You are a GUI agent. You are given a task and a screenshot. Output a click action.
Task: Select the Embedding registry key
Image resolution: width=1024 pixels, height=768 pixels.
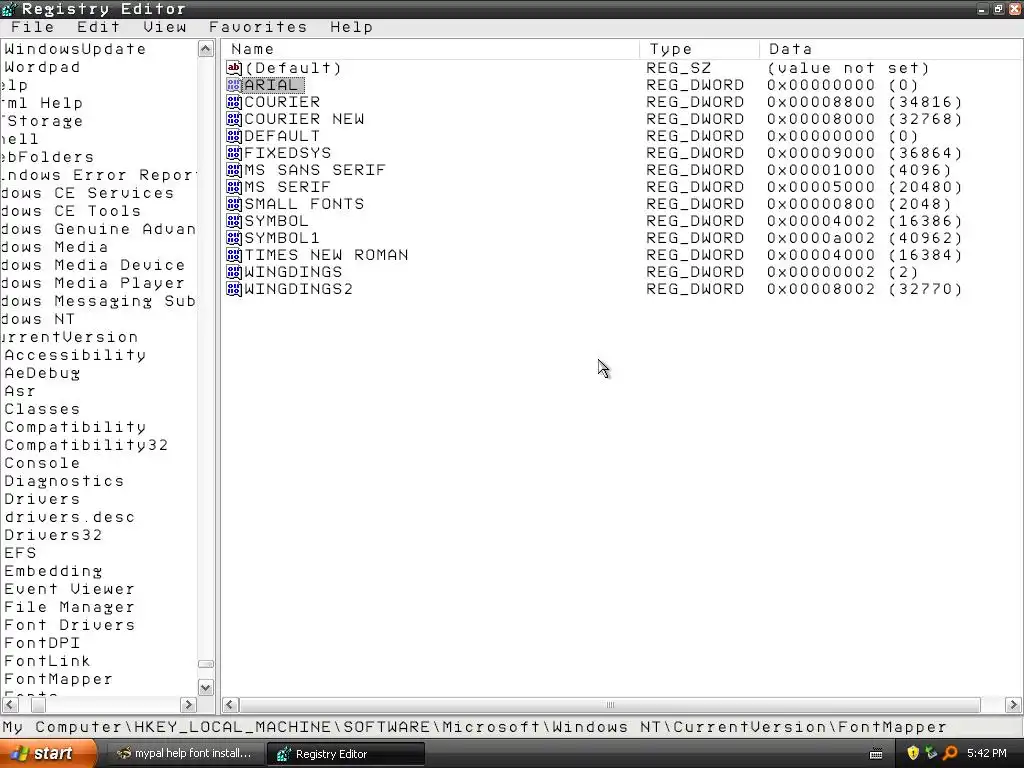pyautogui.click(x=53, y=571)
